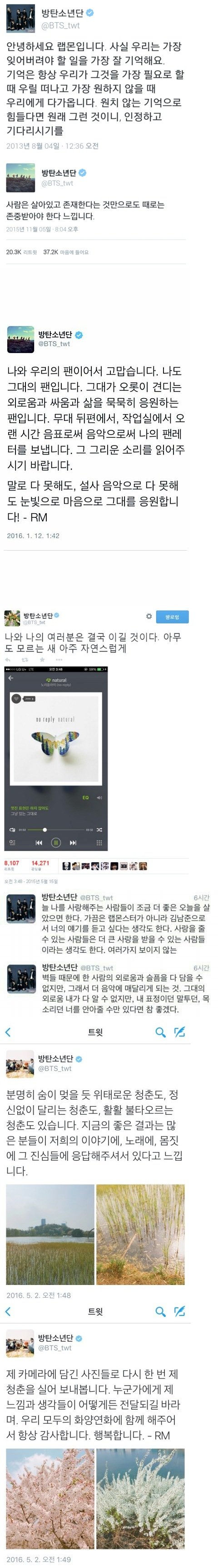This screenshot has height=1568, width=218.
Task: Open the gear settings dropdown beside 팔로잉
Action: [149, 617]
